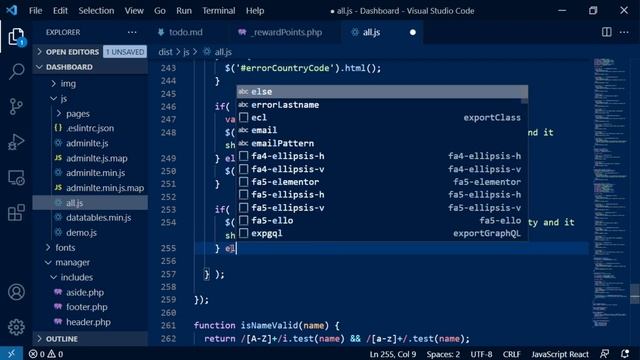Open the View menu
This screenshot has height=360, width=640.
(134, 11)
